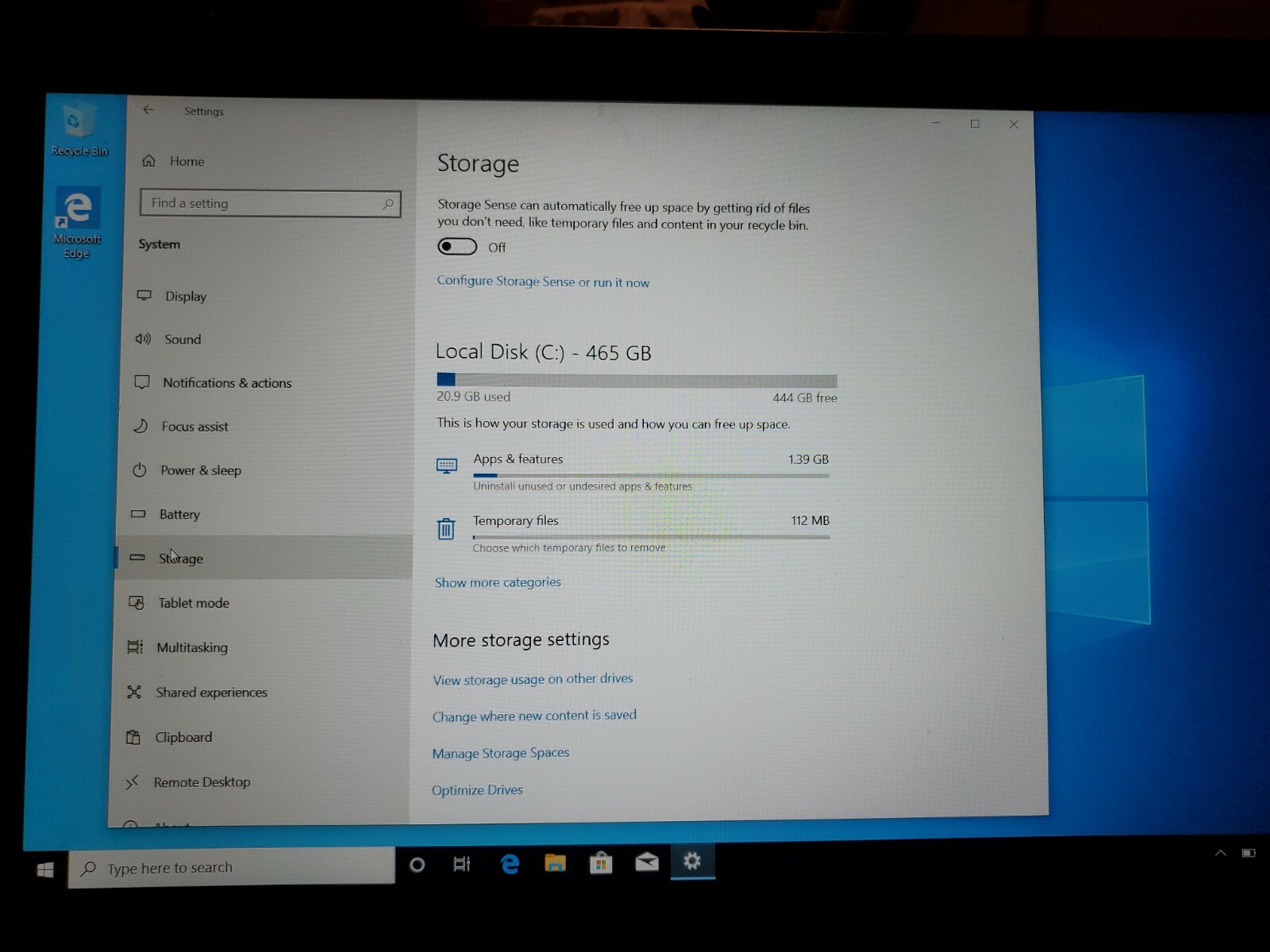
Task: Click the Temporary files usage bar
Action: (x=651, y=537)
